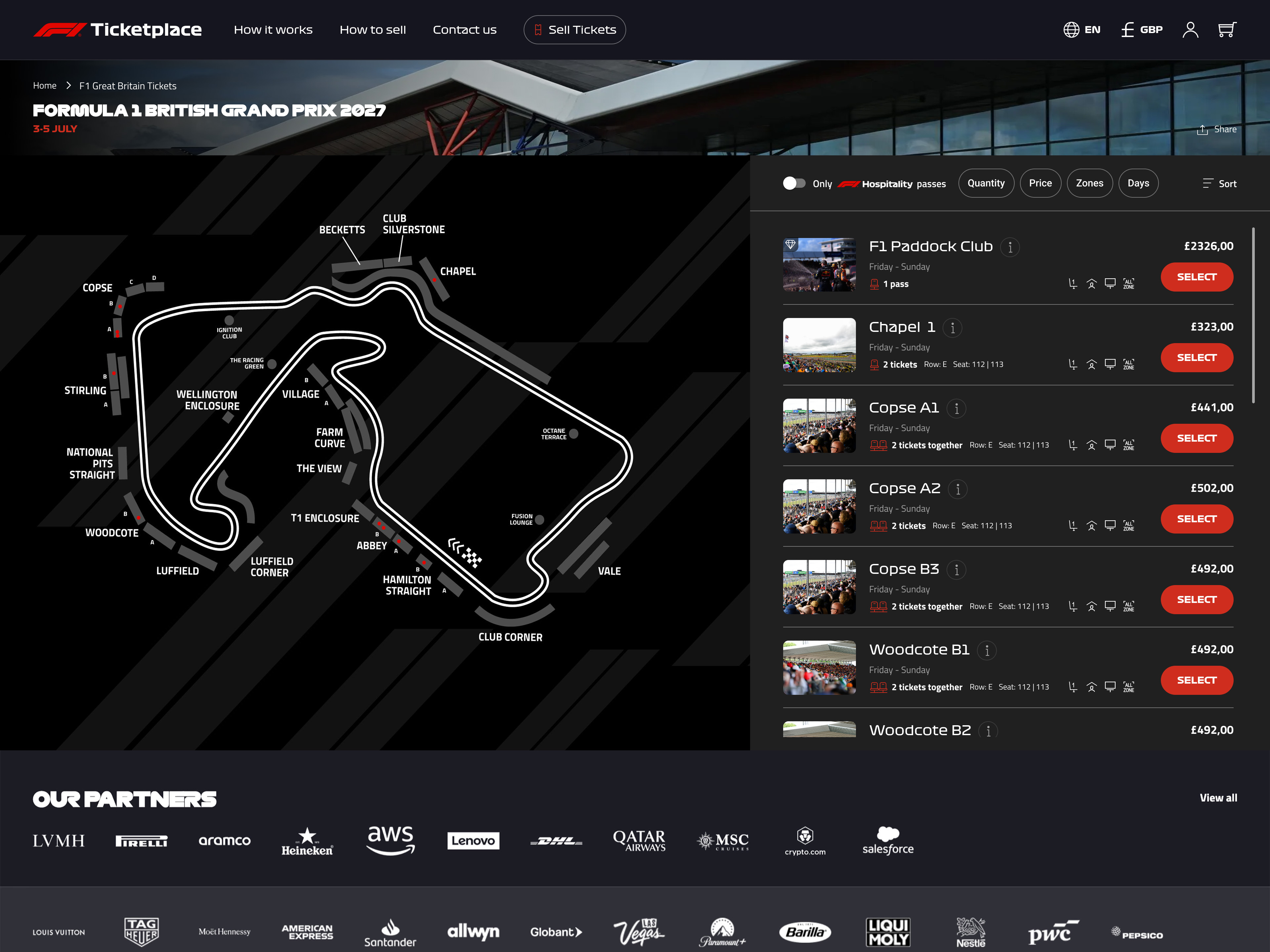Click the Pirelli partner logo
This screenshot has width=1270, height=952.
click(x=141, y=841)
